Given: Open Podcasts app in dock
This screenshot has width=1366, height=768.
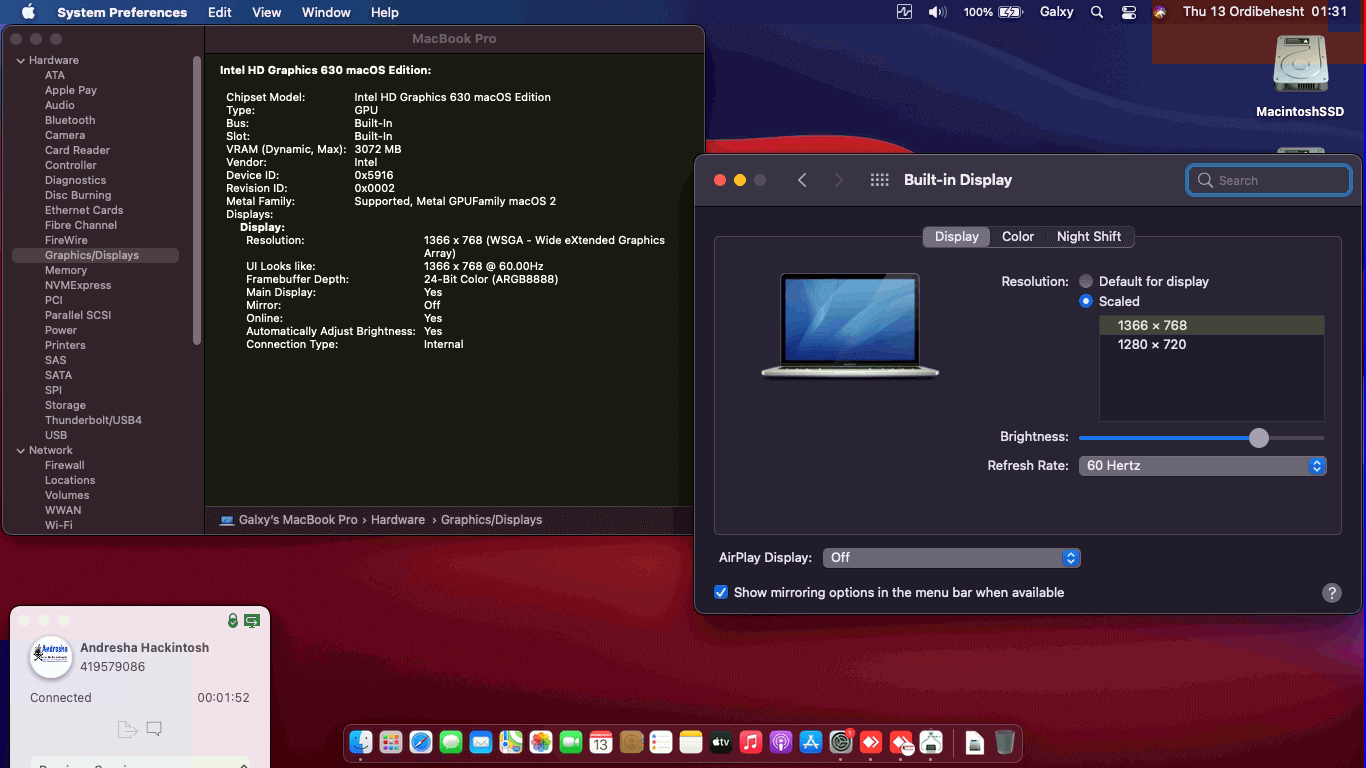Looking at the screenshot, I should pyautogui.click(x=781, y=742).
